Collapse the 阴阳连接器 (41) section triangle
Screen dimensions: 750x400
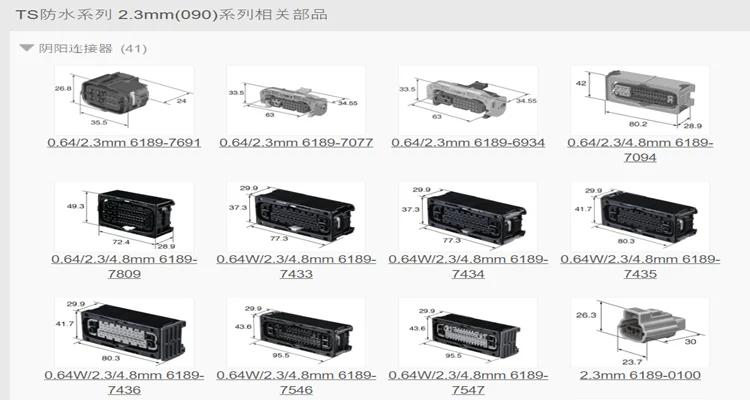26,48
